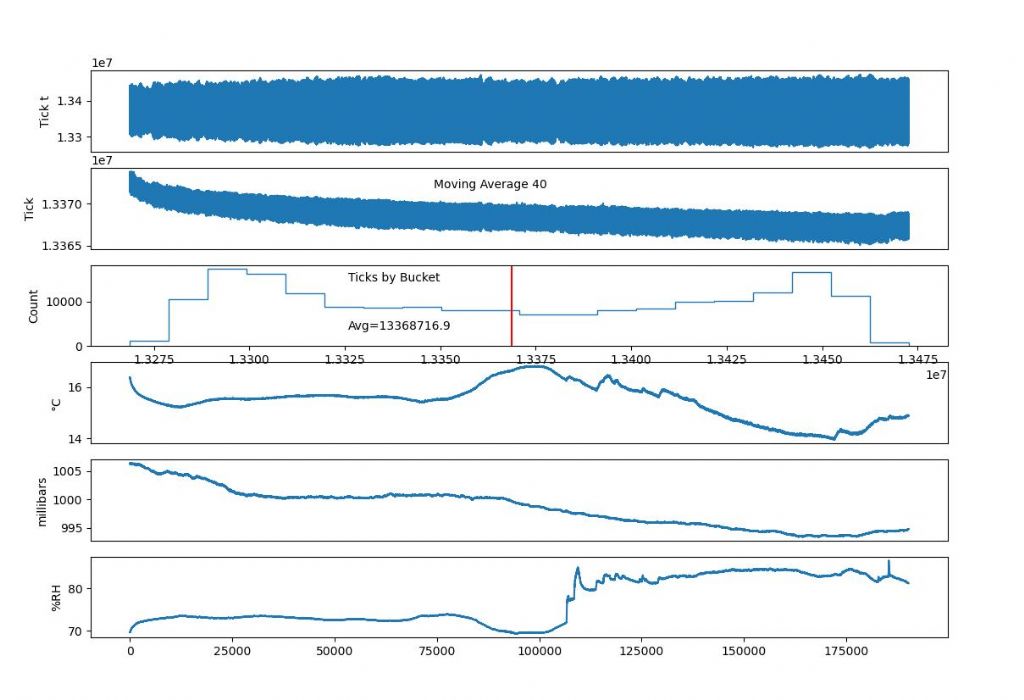
Task: Click the "millibars" pressure axis label
Action: 43,500
